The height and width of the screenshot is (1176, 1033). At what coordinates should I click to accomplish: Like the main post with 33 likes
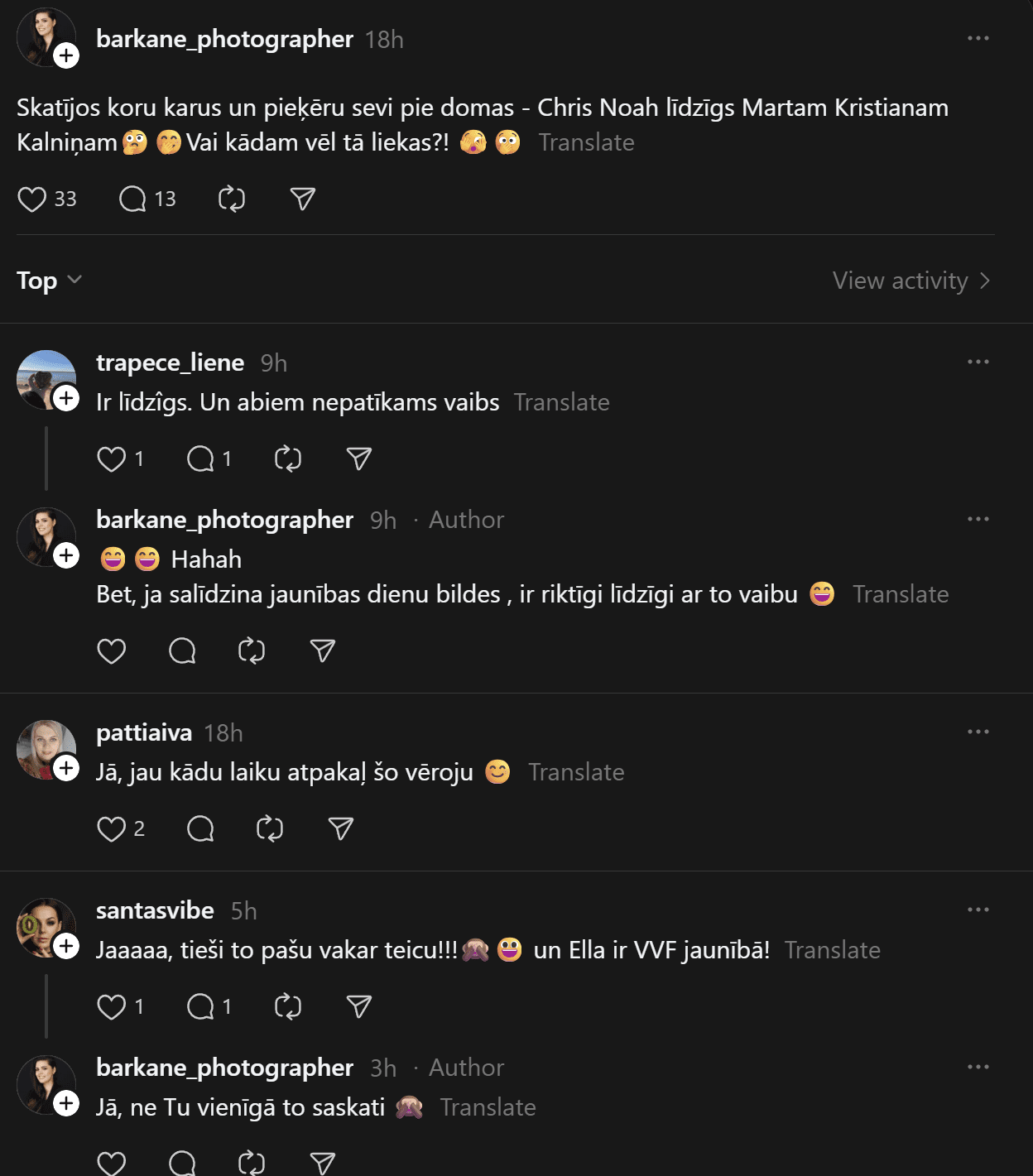(x=32, y=199)
